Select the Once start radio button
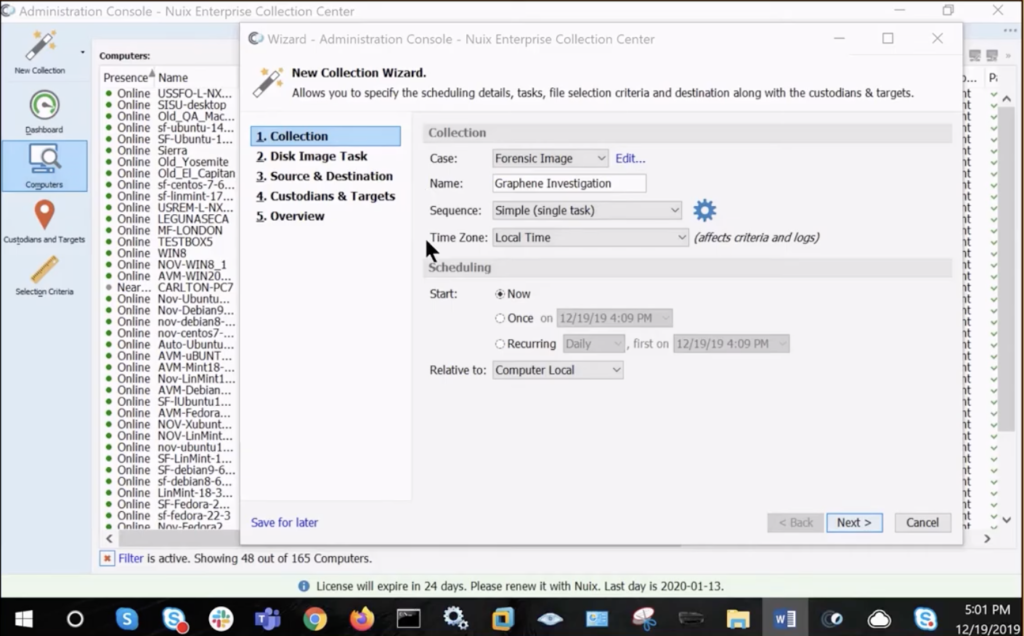1024x636 pixels. pyautogui.click(x=500, y=318)
